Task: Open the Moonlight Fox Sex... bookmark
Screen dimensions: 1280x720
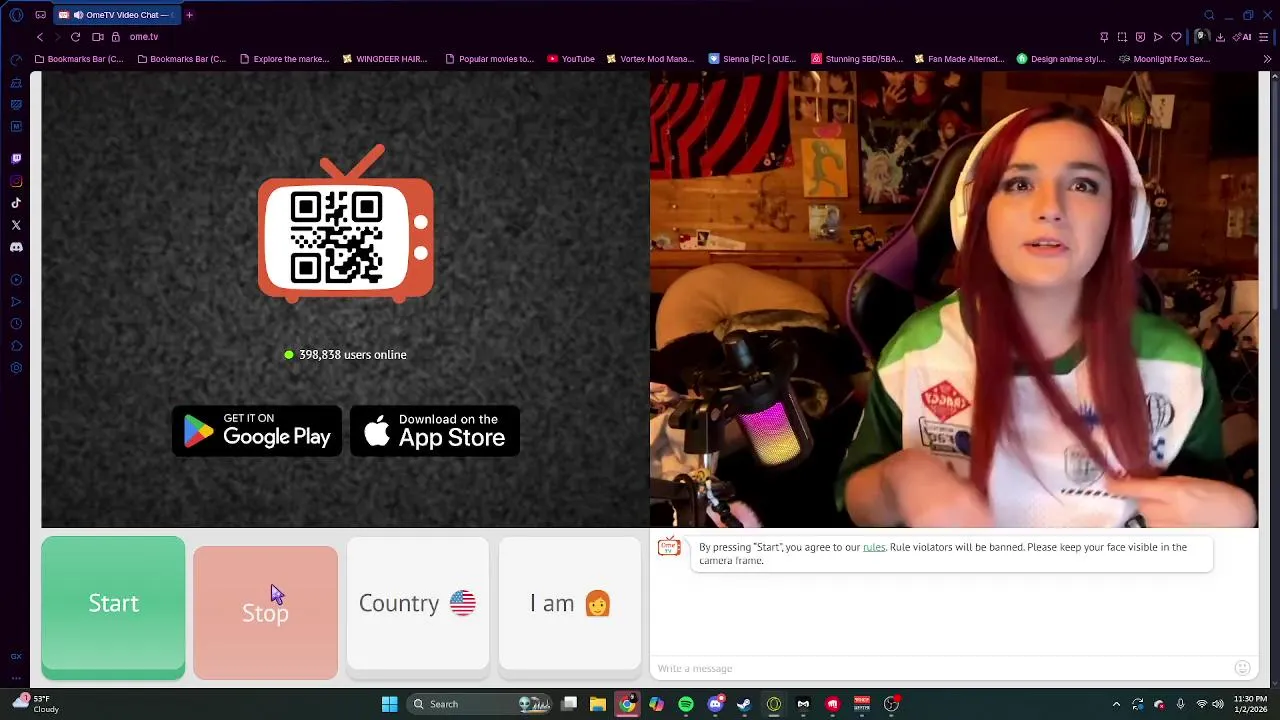Action: coord(1165,59)
